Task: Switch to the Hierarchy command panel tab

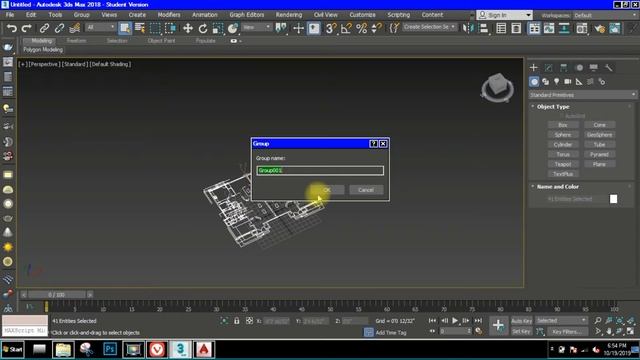Action: (564, 68)
